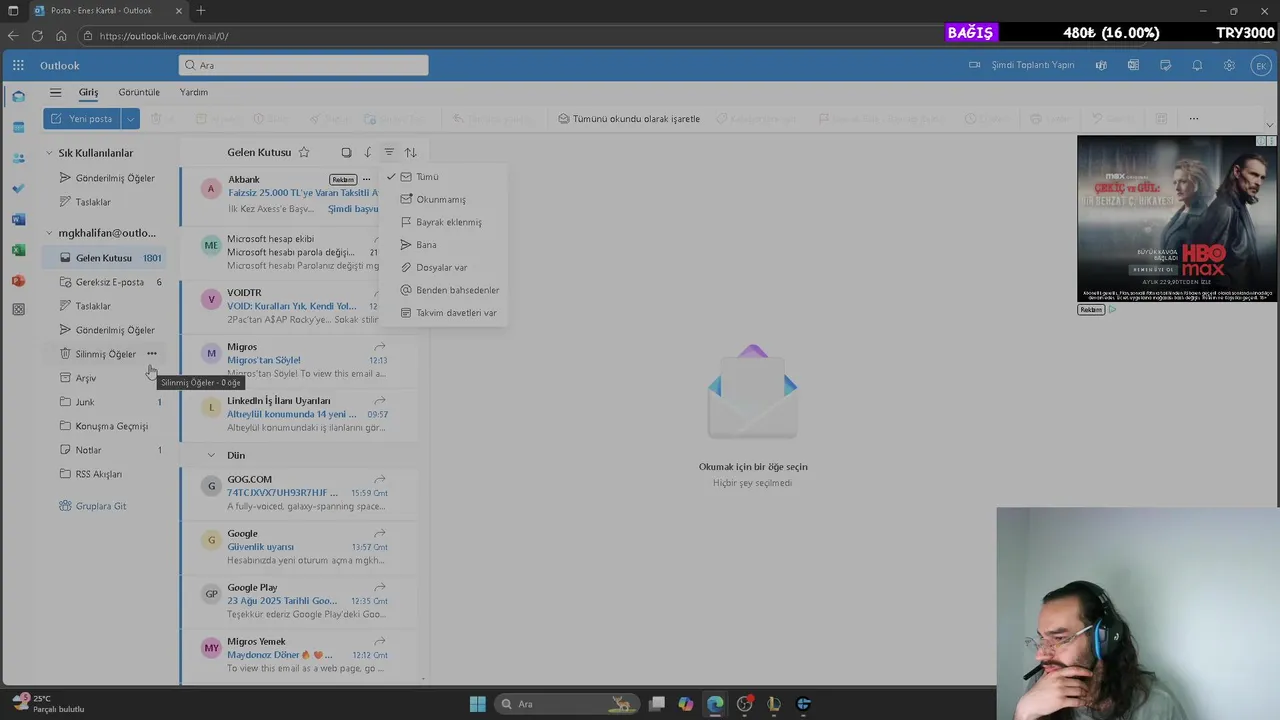Click the filter lines icon in inbox header
The image size is (1280, 720).
[x=389, y=152]
